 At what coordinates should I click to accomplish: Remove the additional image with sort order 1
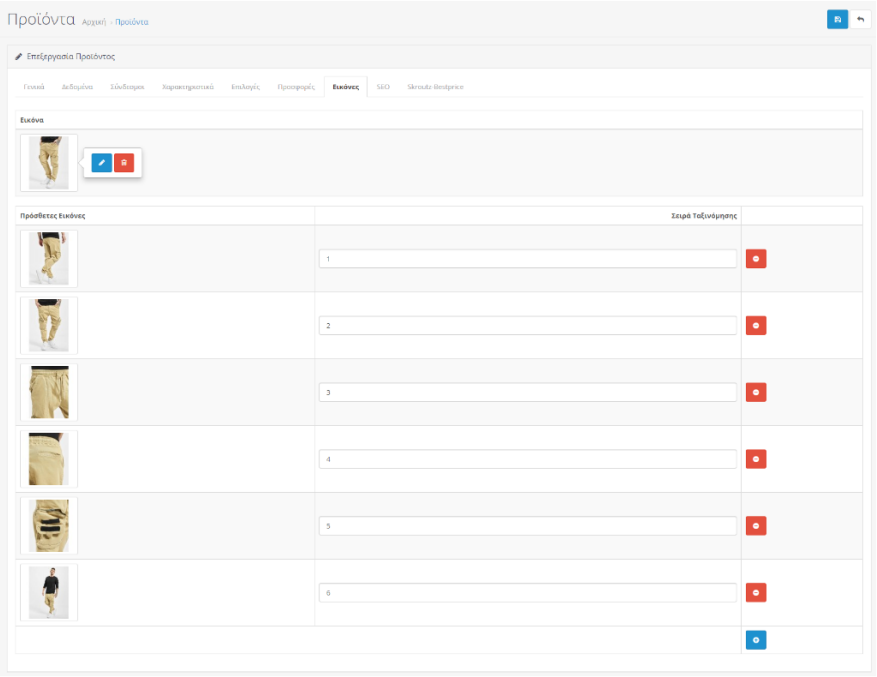pyautogui.click(x=756, y=259)
